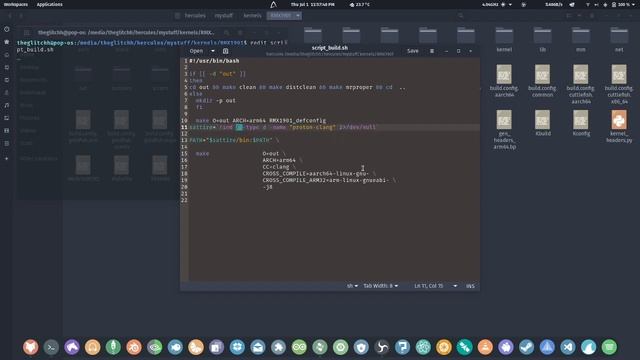
Task: Click the temperature indicator in top bar
Action: [360, 4]
